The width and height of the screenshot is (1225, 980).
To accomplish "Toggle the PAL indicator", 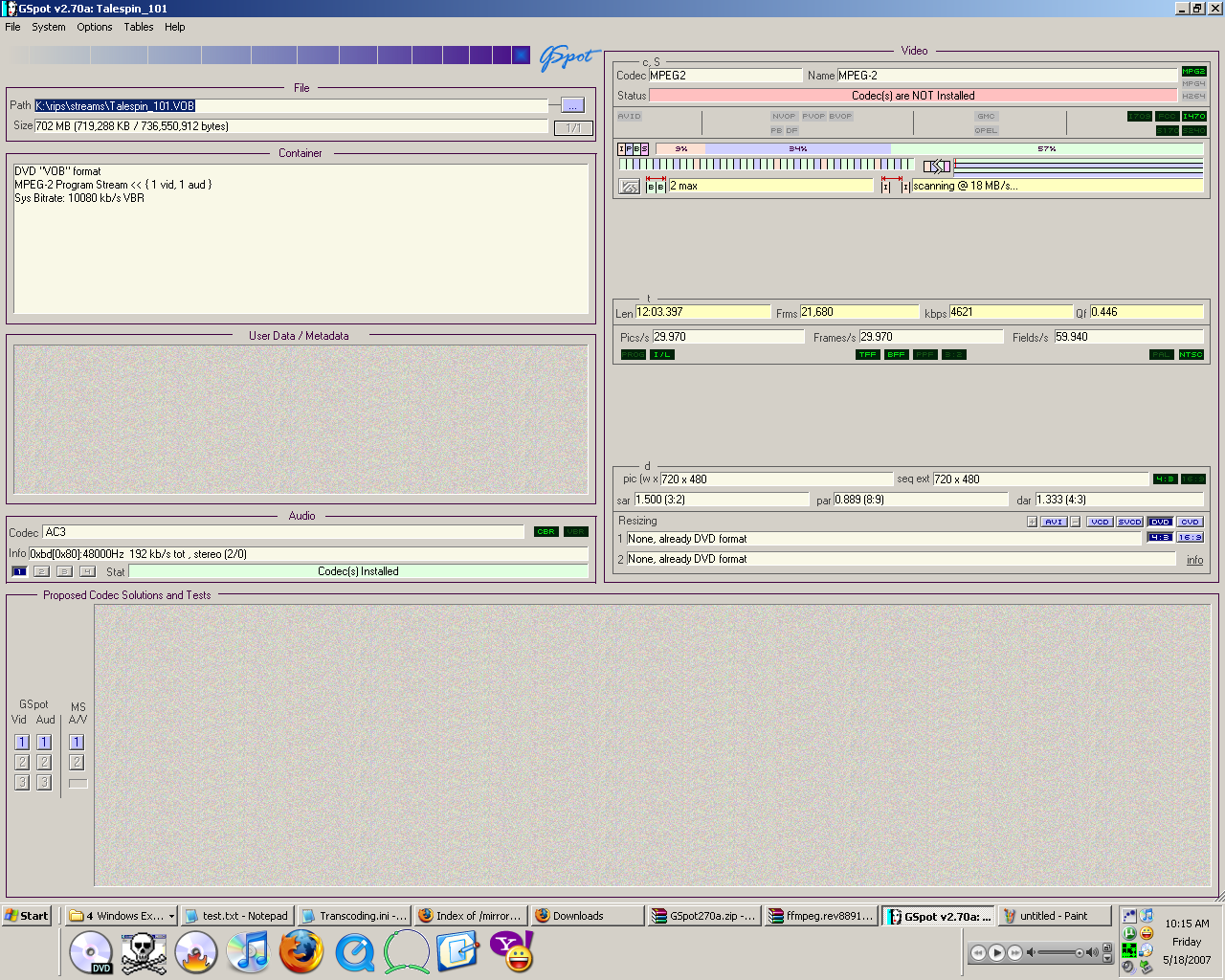I will (1162, 354).
